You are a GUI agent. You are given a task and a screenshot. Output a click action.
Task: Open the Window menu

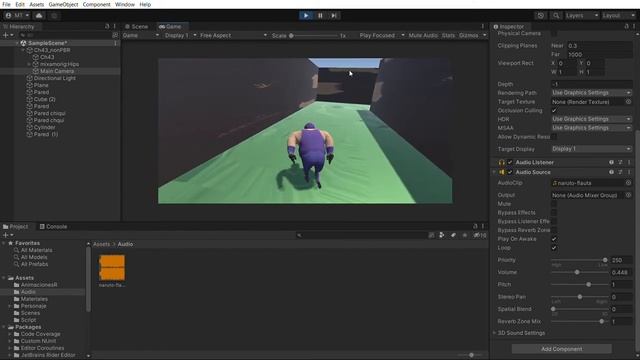coord(125,4)
